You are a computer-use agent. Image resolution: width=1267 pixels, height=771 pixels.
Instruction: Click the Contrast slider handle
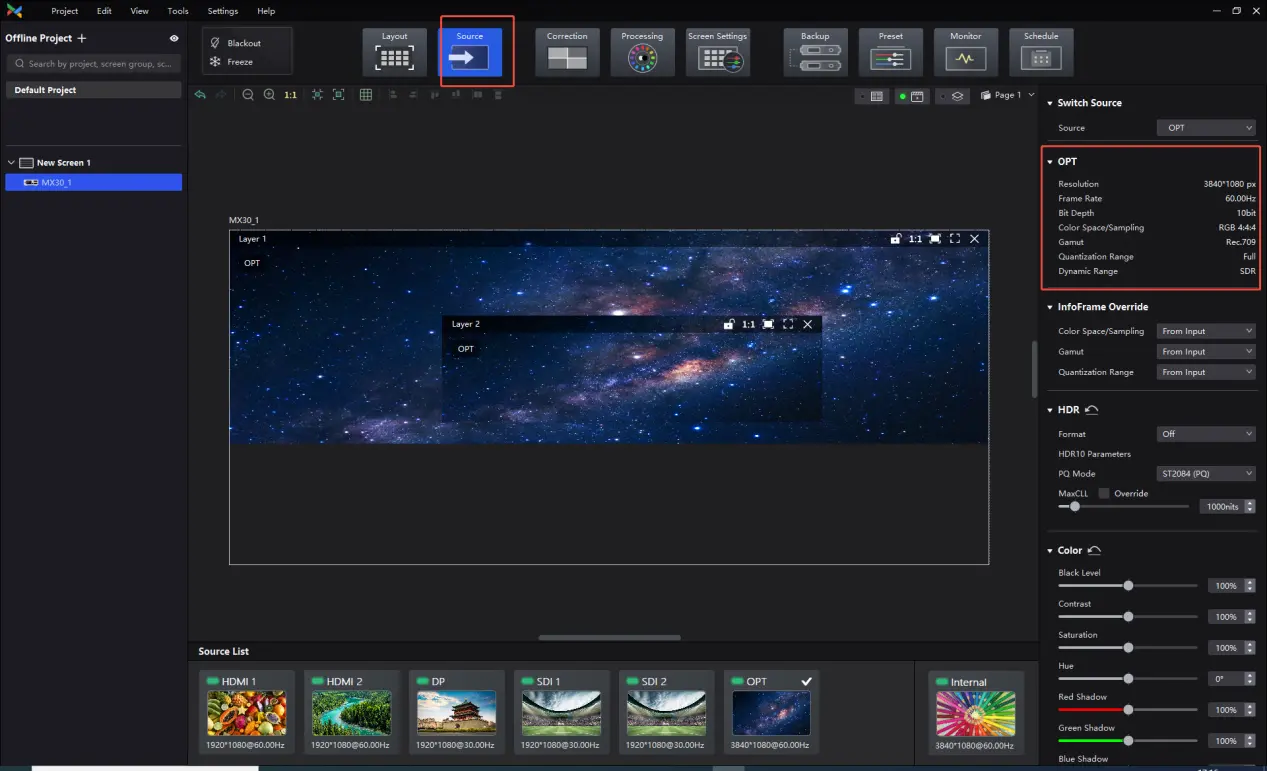[x=1128, y=617]
